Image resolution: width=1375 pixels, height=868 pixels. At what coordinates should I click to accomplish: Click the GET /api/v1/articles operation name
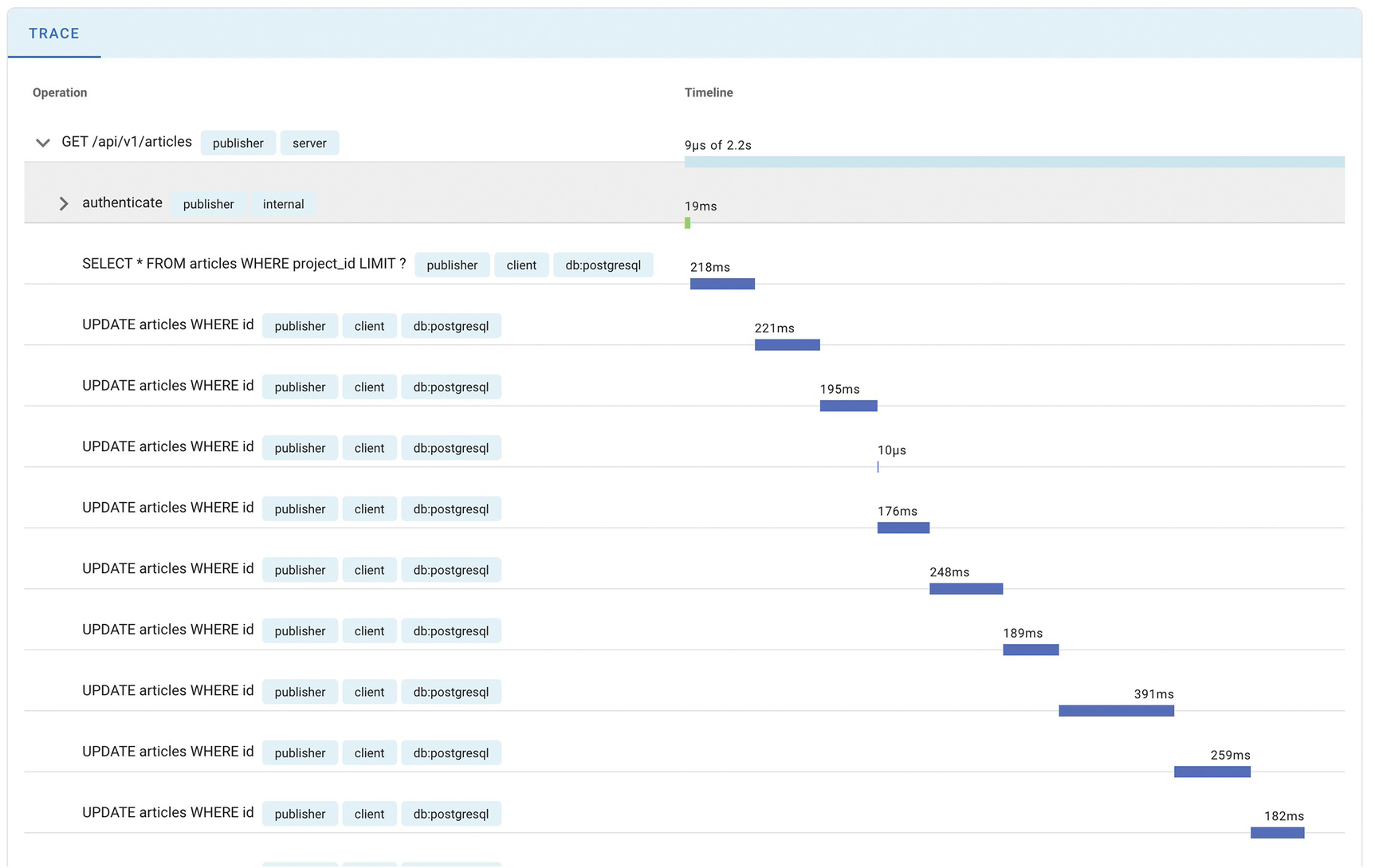click(x=127, y=142)
